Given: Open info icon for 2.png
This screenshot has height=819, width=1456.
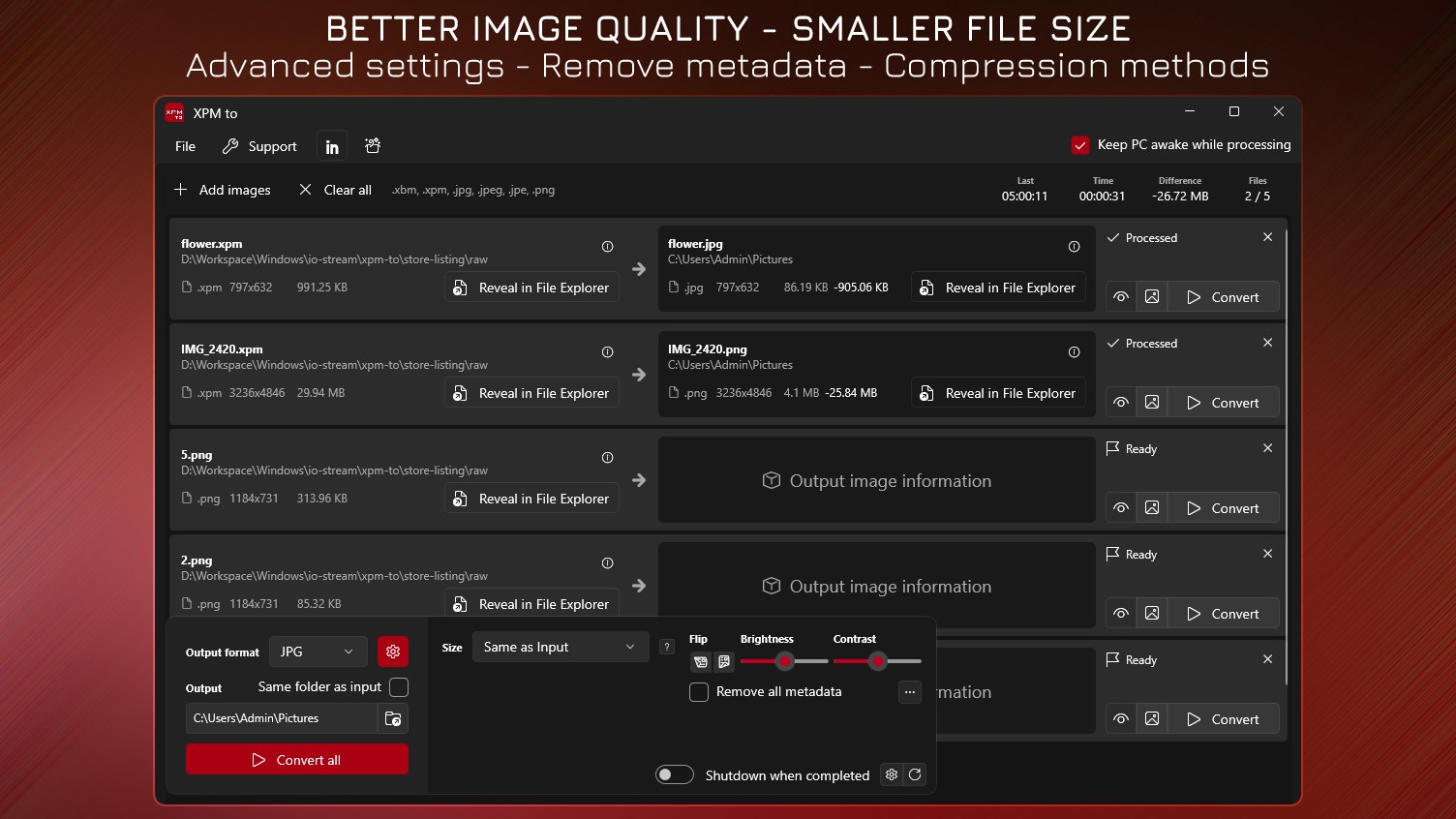Looking at the screenshot, I should [607, 563].
